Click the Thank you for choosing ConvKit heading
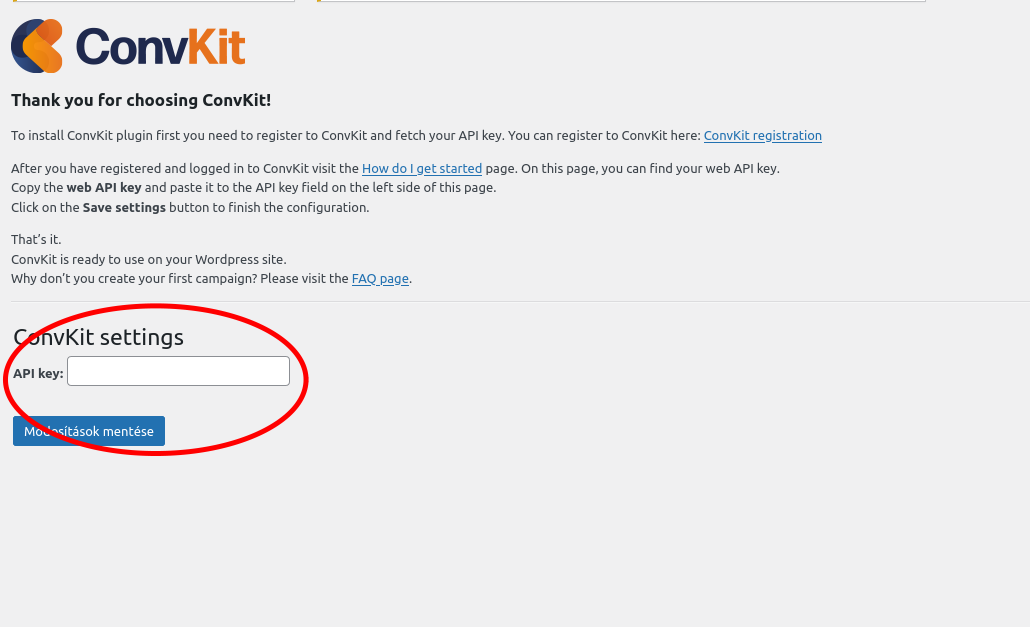The width and height of the screenshot is (1030, 627). (x=141, y=101)
